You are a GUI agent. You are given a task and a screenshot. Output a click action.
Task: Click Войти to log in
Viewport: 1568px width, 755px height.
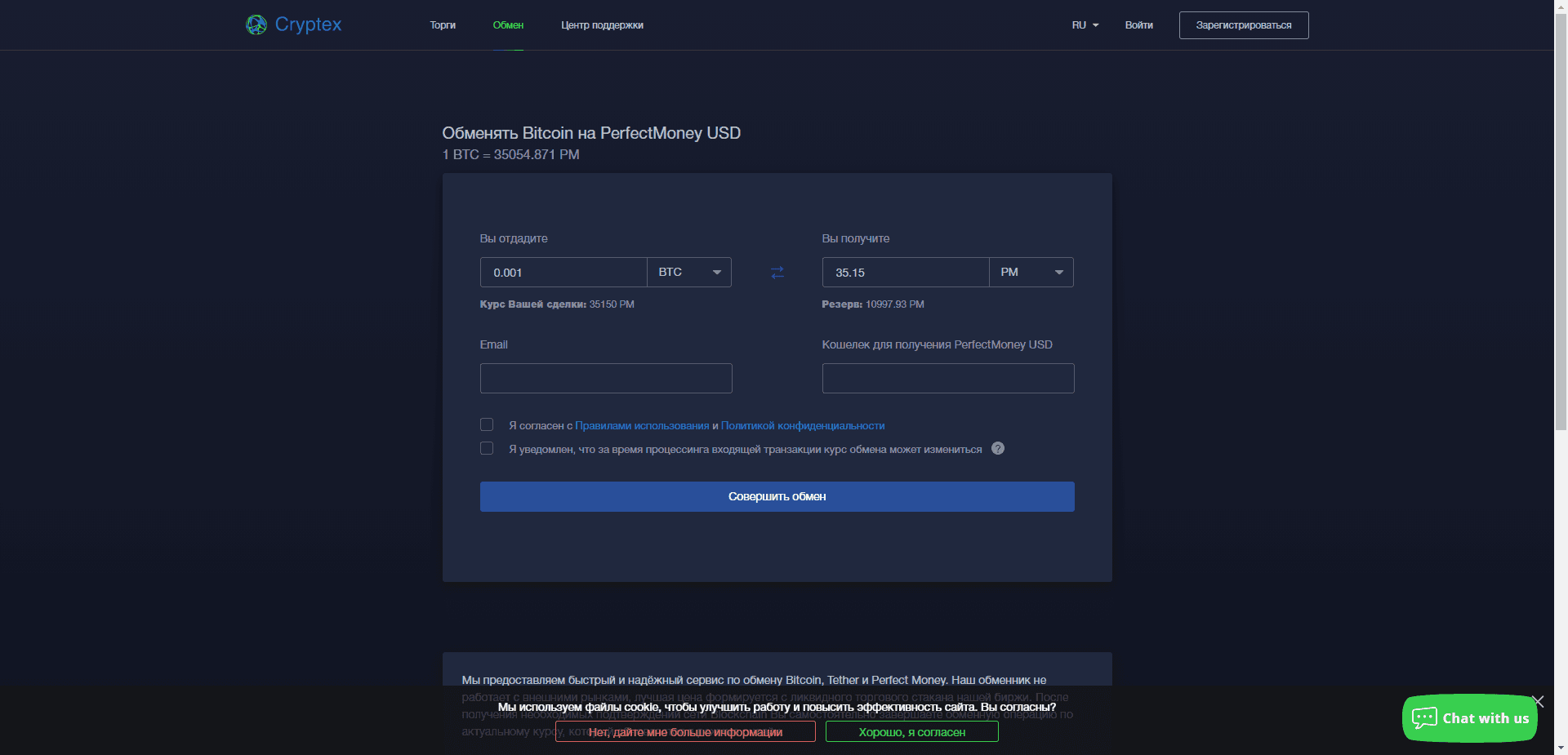click(1138, 24)
